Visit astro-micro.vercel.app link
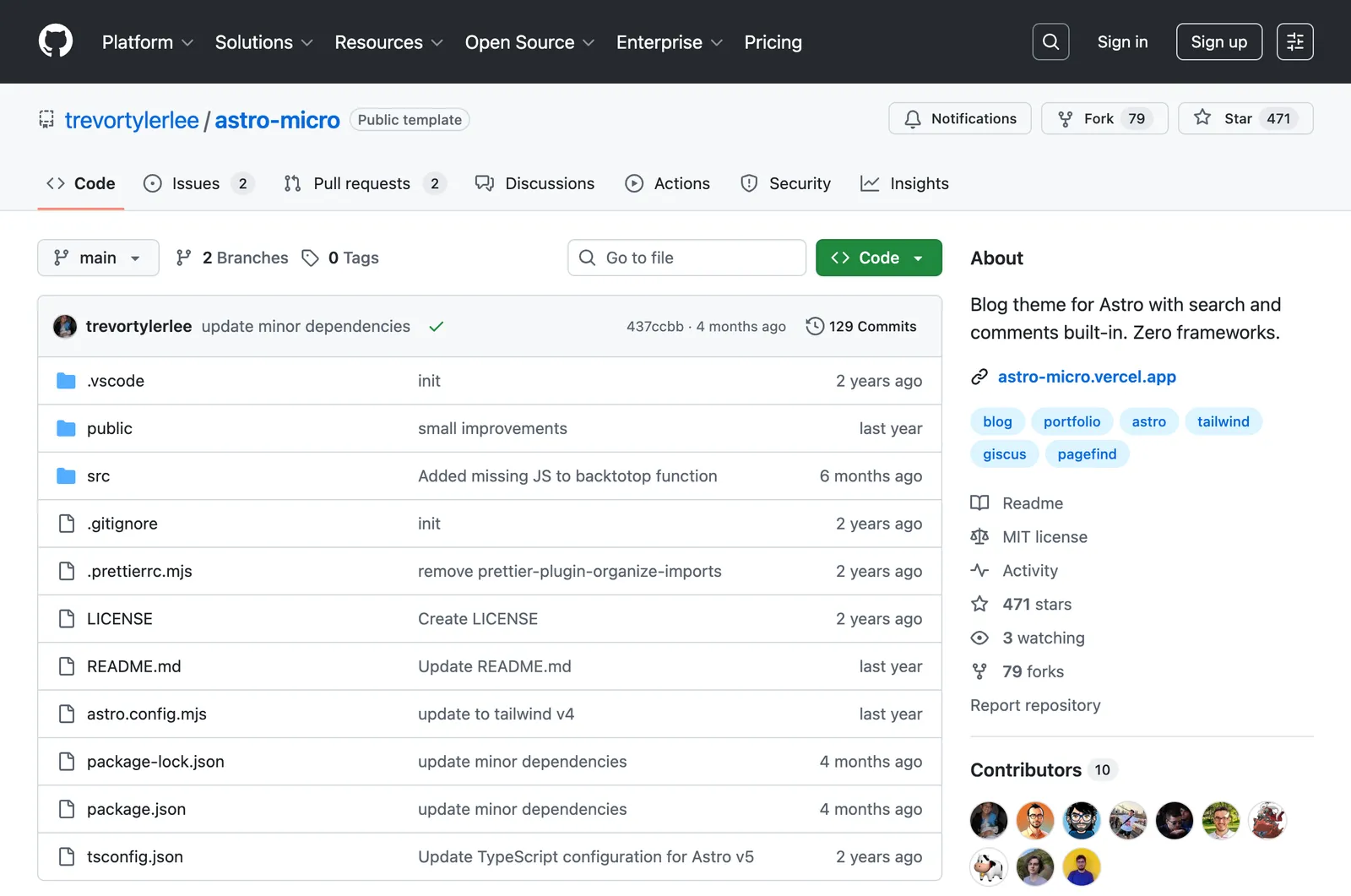The height and width of the screenshot is (896, 1351). (x=1087, y=377)
